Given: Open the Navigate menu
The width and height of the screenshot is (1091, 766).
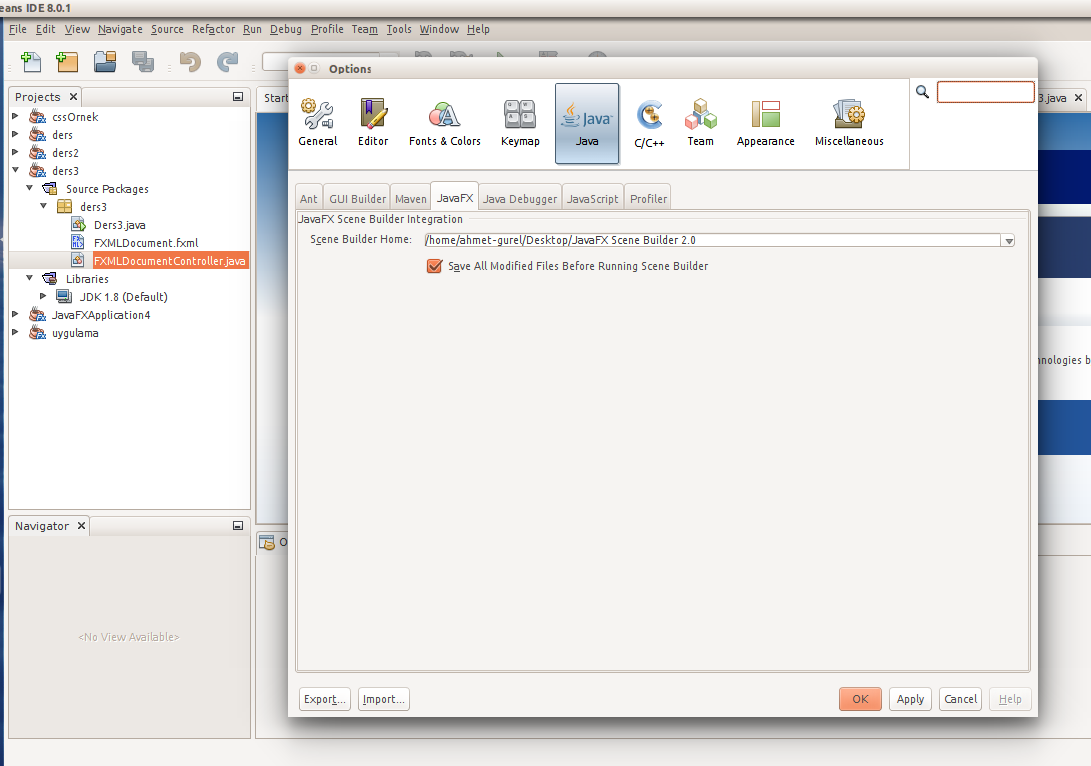Looking at the screenshot, I should (120, 29).
